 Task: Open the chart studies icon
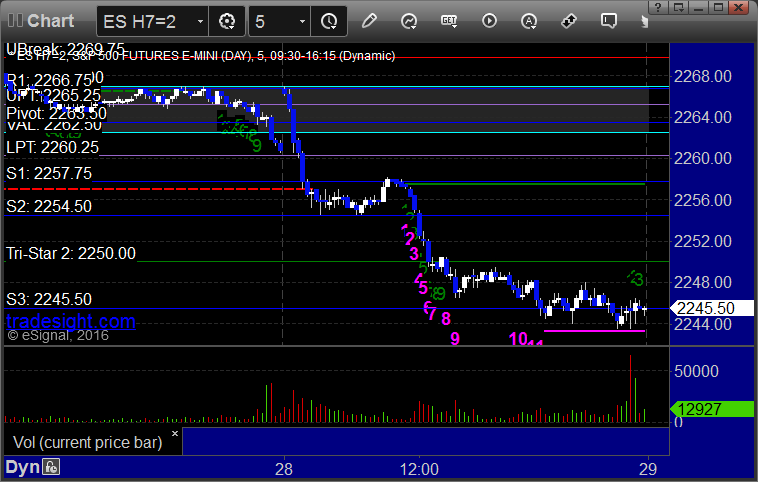[x=409, y=21]
